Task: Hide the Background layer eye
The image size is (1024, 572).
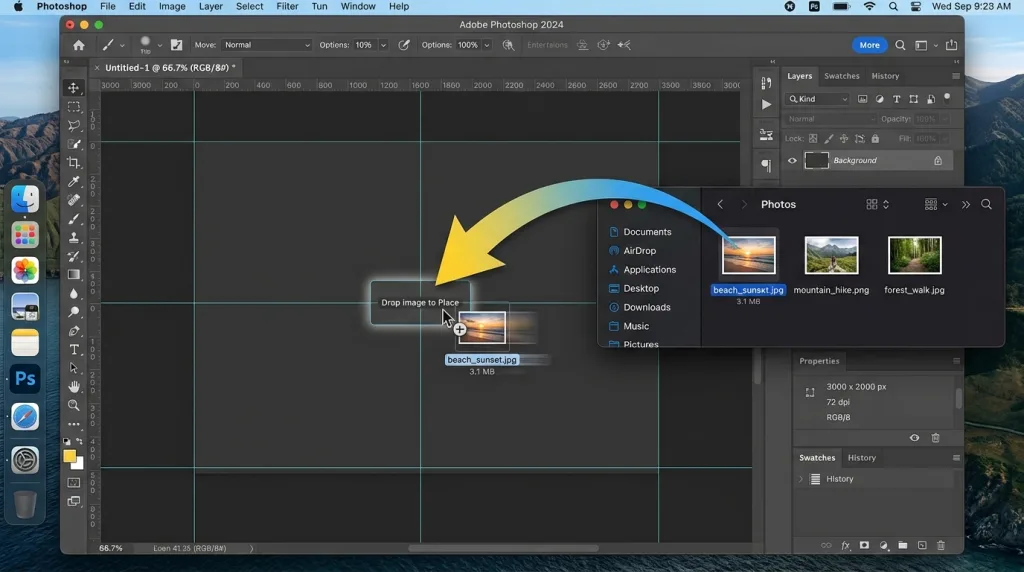Action: point(792,161)
